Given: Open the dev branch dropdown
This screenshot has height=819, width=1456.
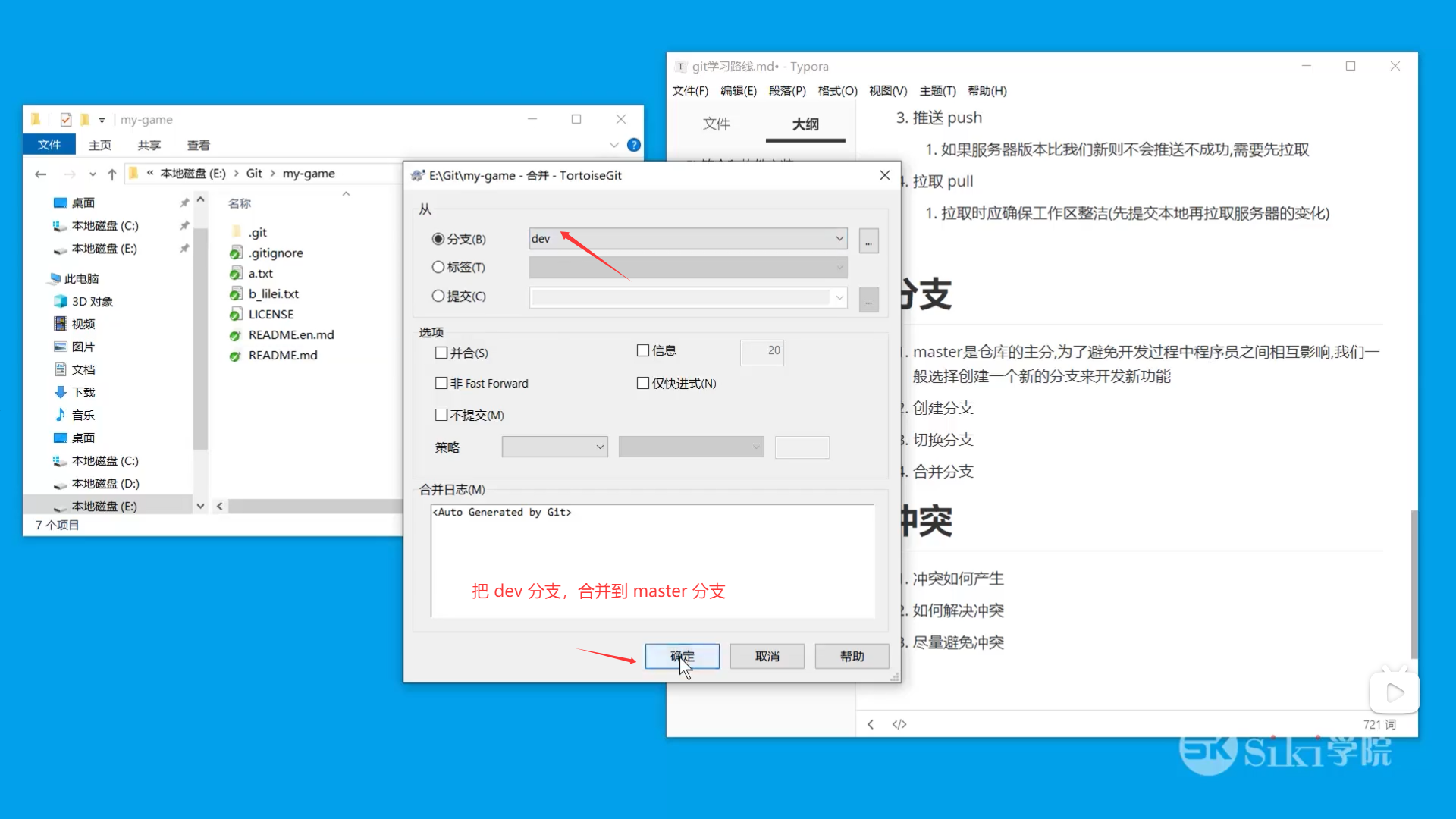Looking at the screenshot, I should point(839,238).
